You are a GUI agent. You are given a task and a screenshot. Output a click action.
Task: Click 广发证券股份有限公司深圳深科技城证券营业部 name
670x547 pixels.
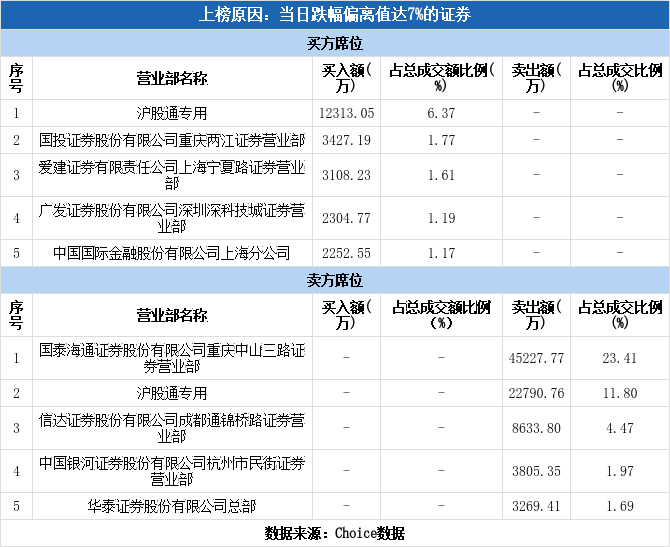point(172,218)
